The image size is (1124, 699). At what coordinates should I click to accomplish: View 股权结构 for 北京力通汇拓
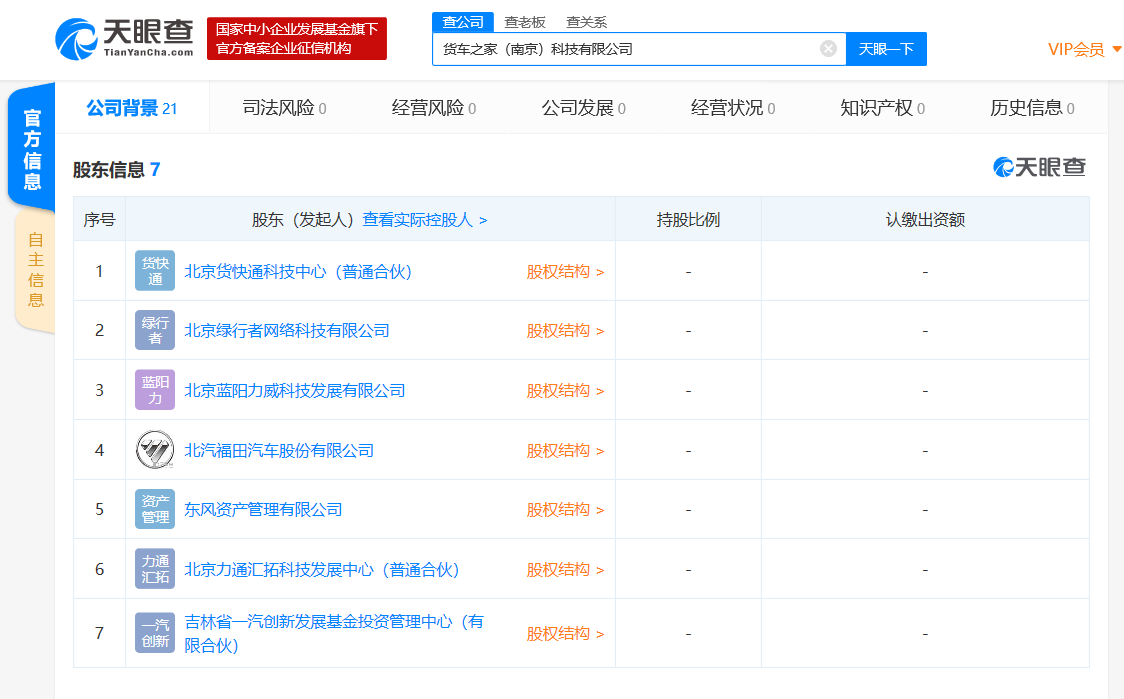tap(565, 570)
